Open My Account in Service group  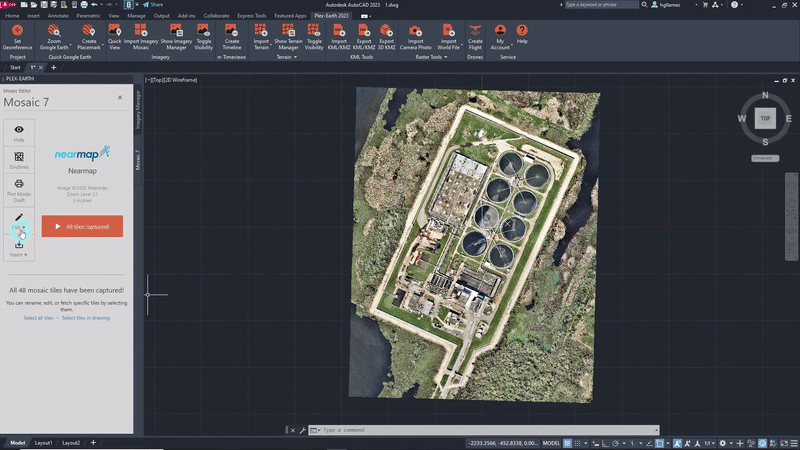500,37
